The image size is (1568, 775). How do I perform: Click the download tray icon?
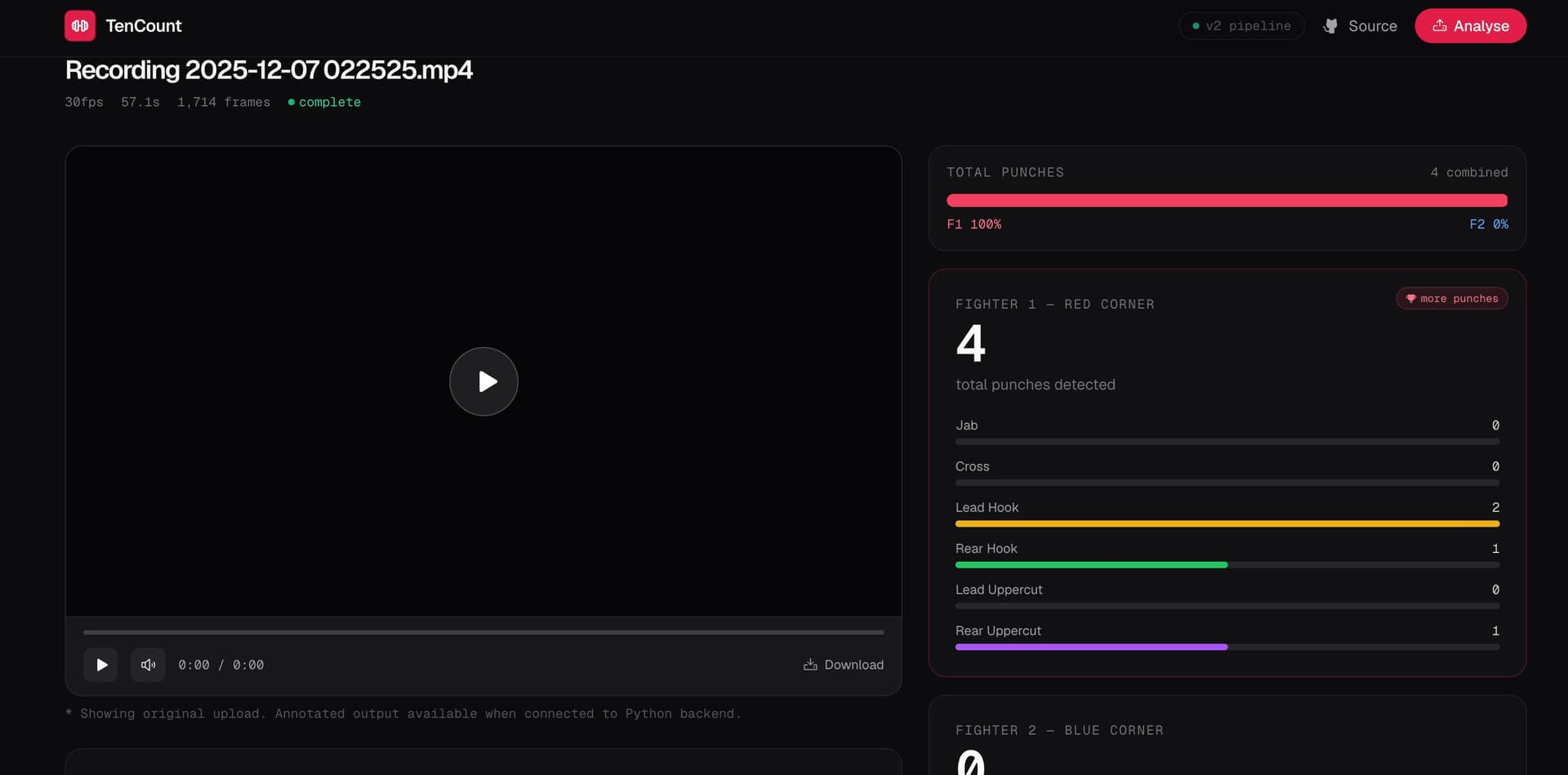(x=810, y=665)
